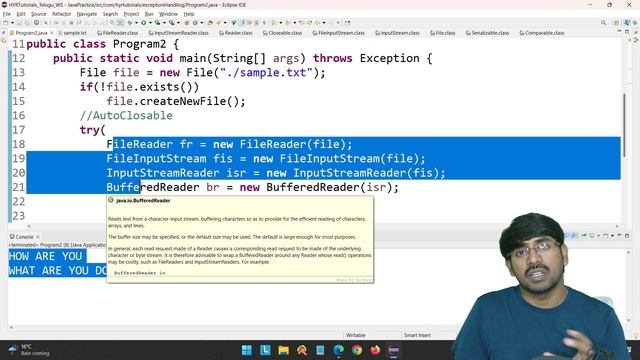Click the Pin Console icon
The image size is (640, 360).
[584, 236]
